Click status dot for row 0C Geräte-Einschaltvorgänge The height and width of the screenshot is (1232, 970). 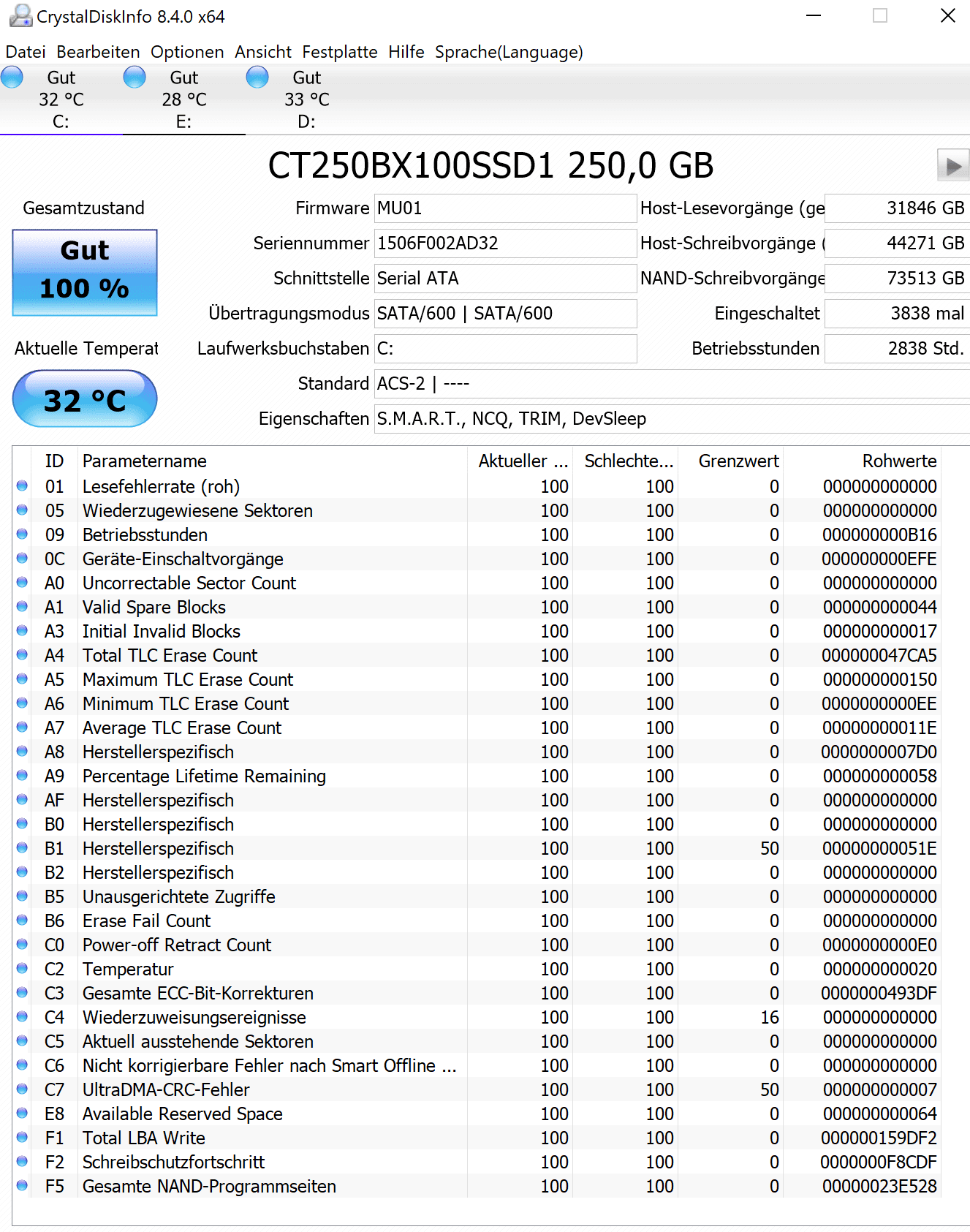(x=22, y=558)
